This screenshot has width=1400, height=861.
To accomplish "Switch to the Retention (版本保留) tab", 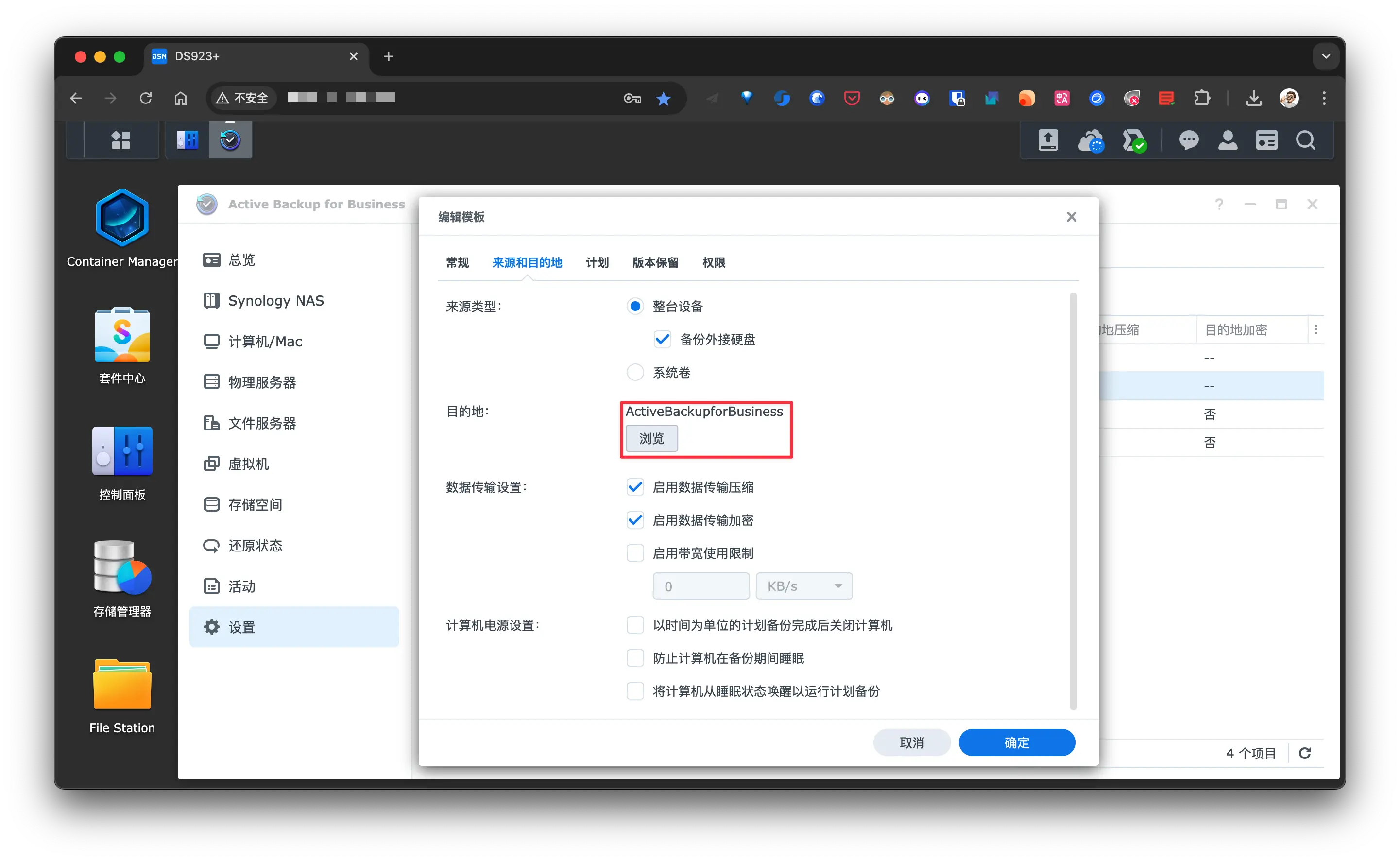I will coord(655,262).
